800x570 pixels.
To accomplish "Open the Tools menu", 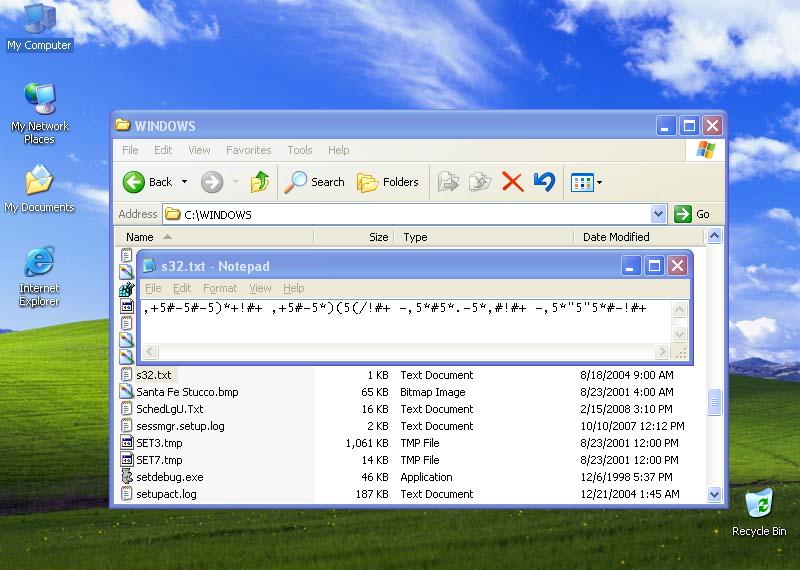I will (299, 150).
